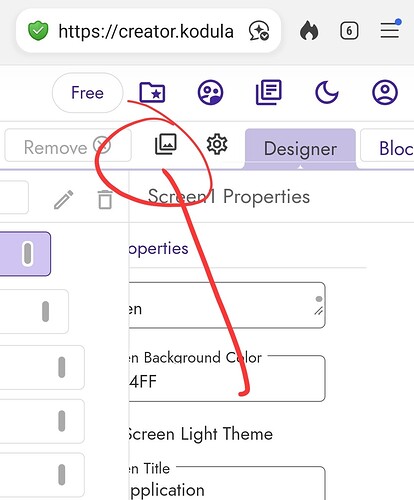Click the pencil rename icon
The image size is (414, 500).
pos(64,200)
